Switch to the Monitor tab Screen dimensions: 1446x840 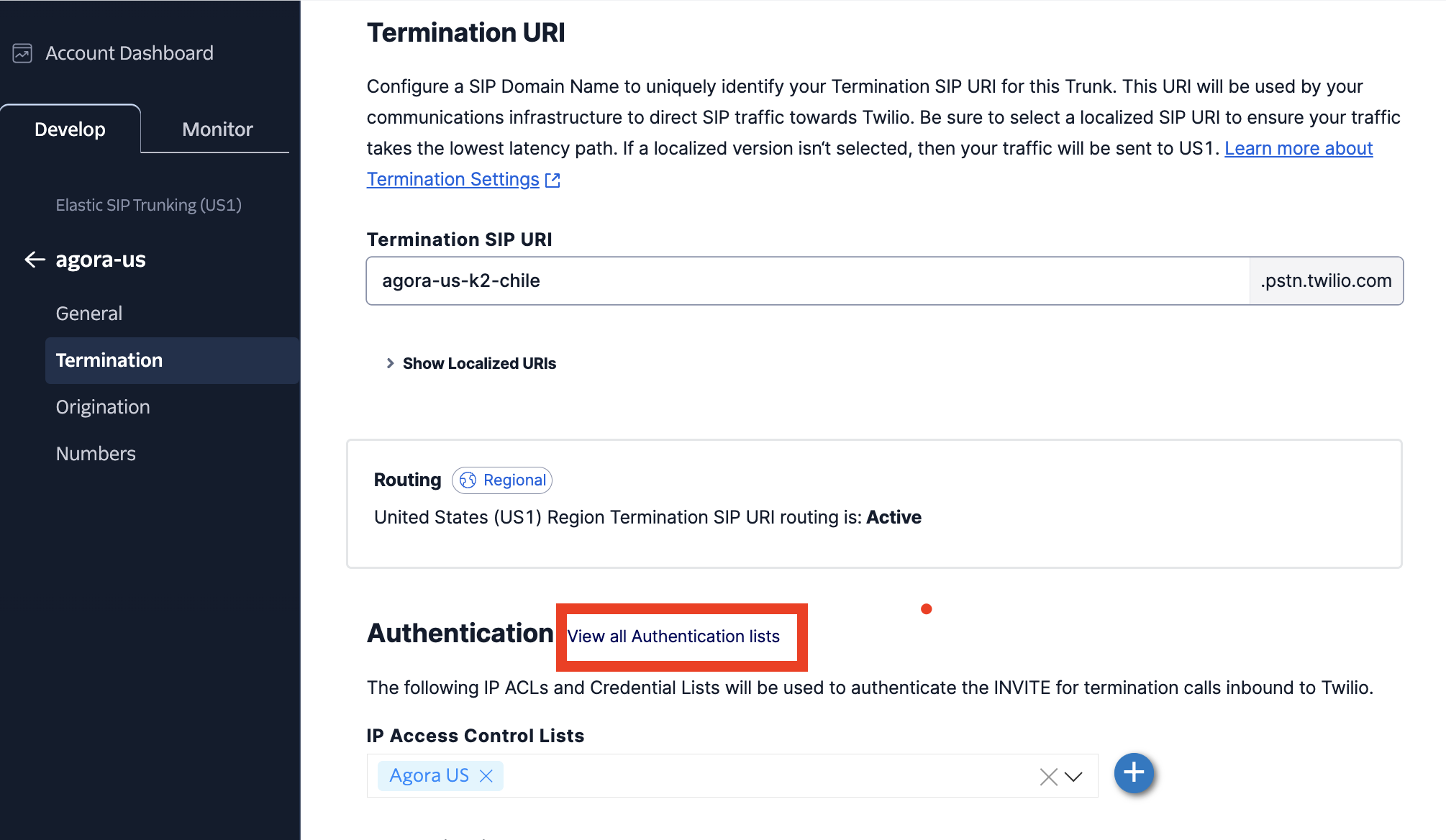[x=217, y=129]
